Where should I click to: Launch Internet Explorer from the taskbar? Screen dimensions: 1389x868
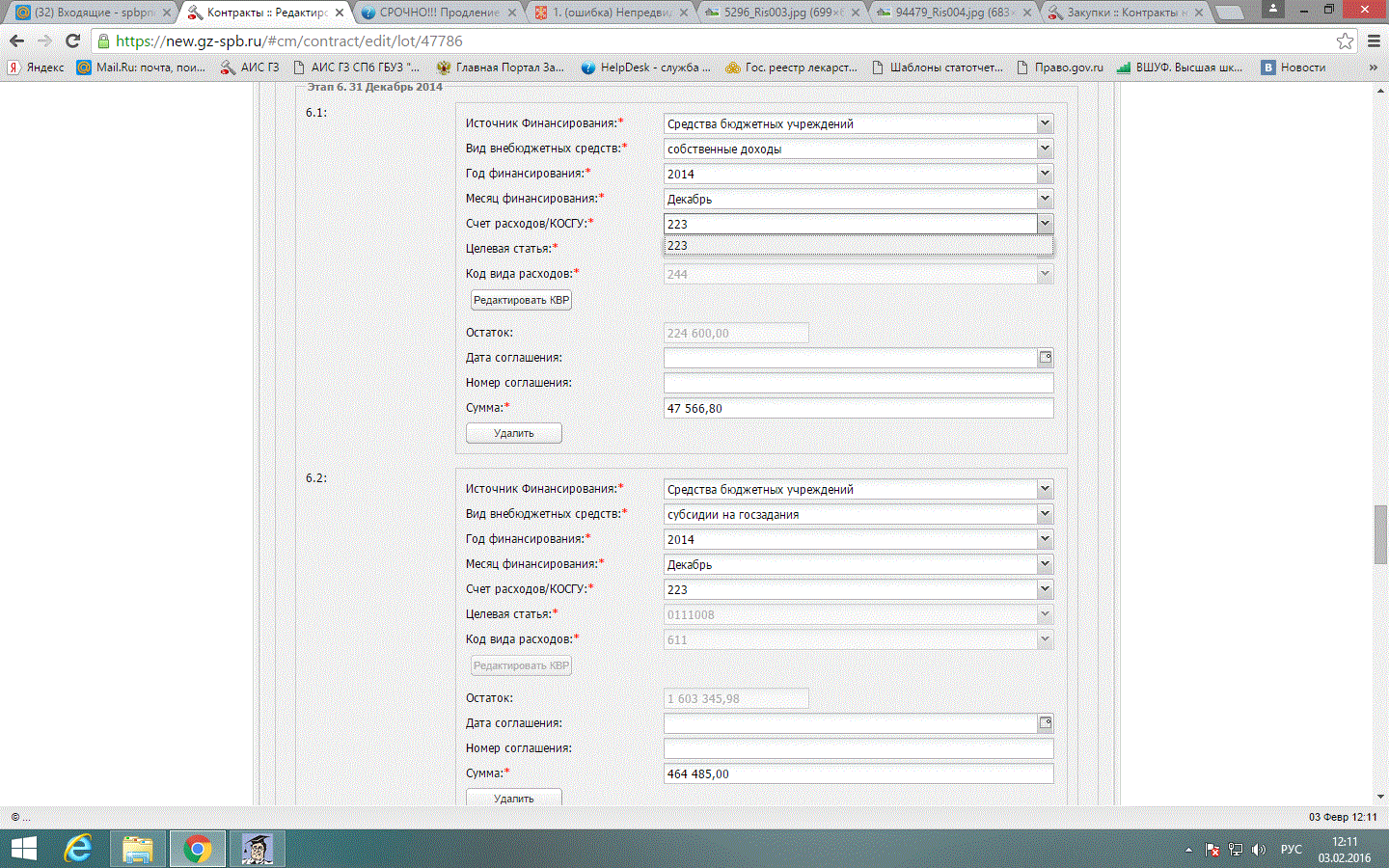(x=78, y=849)
